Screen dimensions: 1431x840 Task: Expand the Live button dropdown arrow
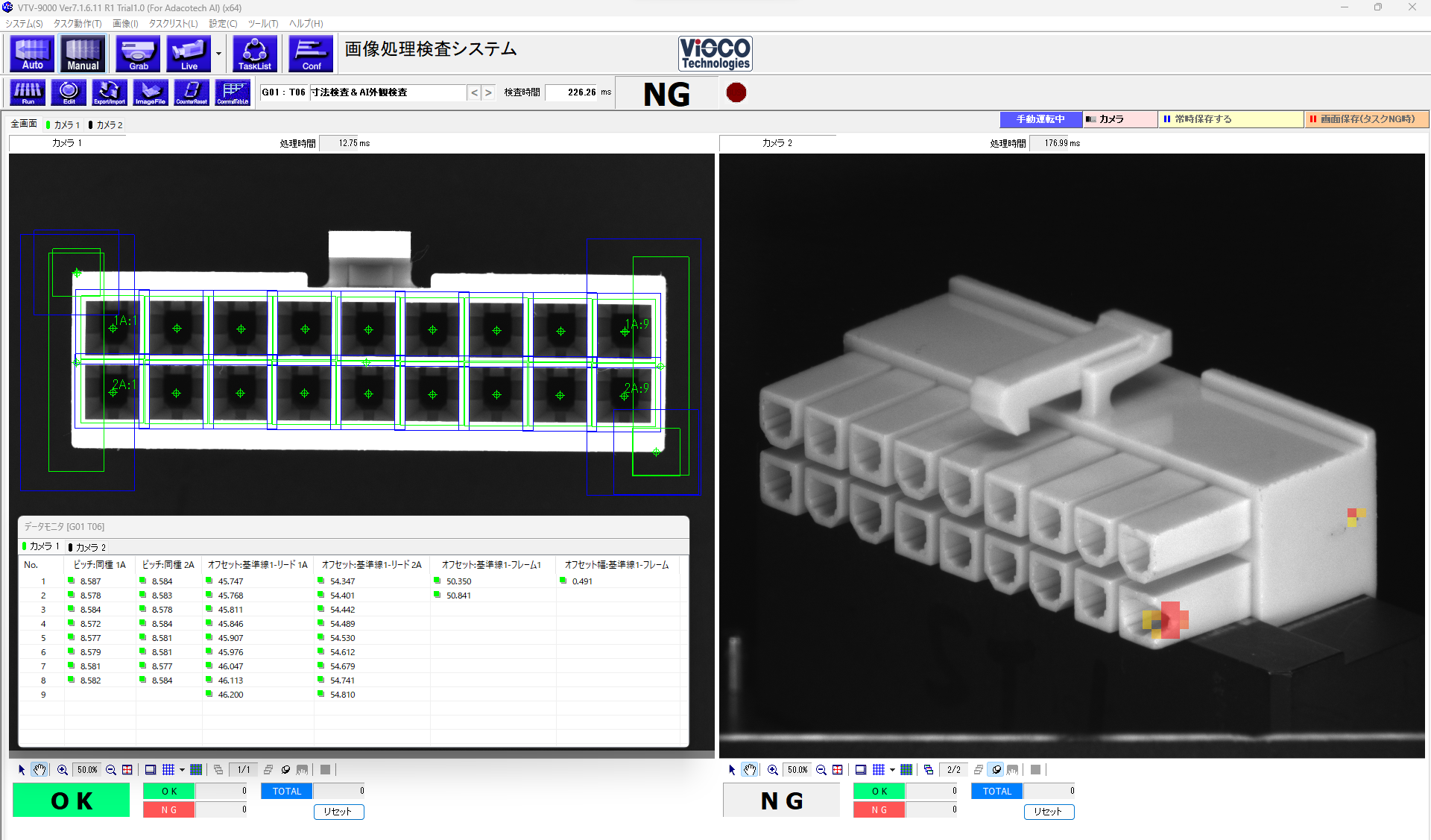[x=218, y=54]
